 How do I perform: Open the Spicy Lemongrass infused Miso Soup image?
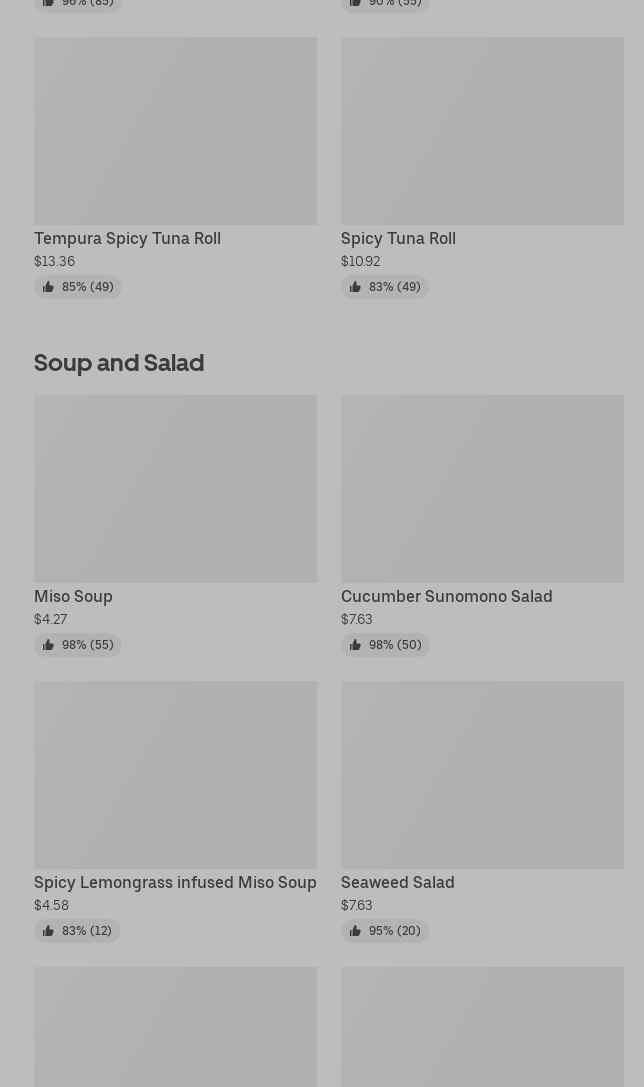click(x=175, y=774)
